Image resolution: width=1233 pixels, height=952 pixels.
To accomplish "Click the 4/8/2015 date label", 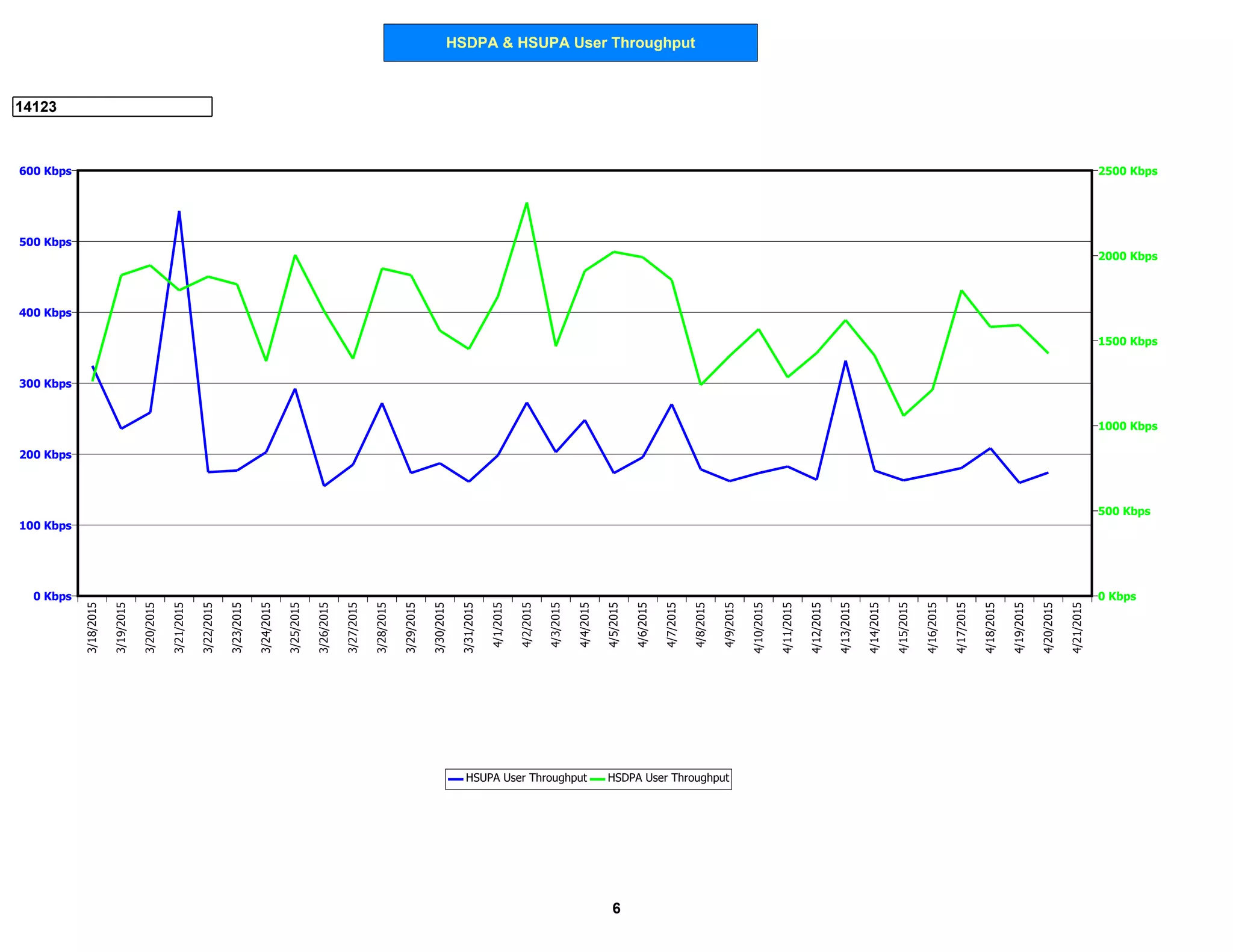I will click(x=701, y=625).
